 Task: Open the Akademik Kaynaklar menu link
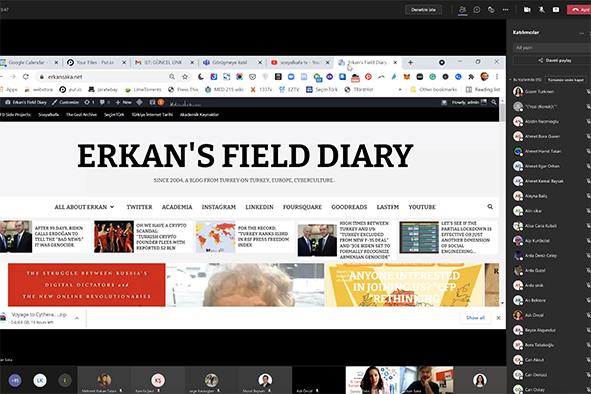coord(199,115)
